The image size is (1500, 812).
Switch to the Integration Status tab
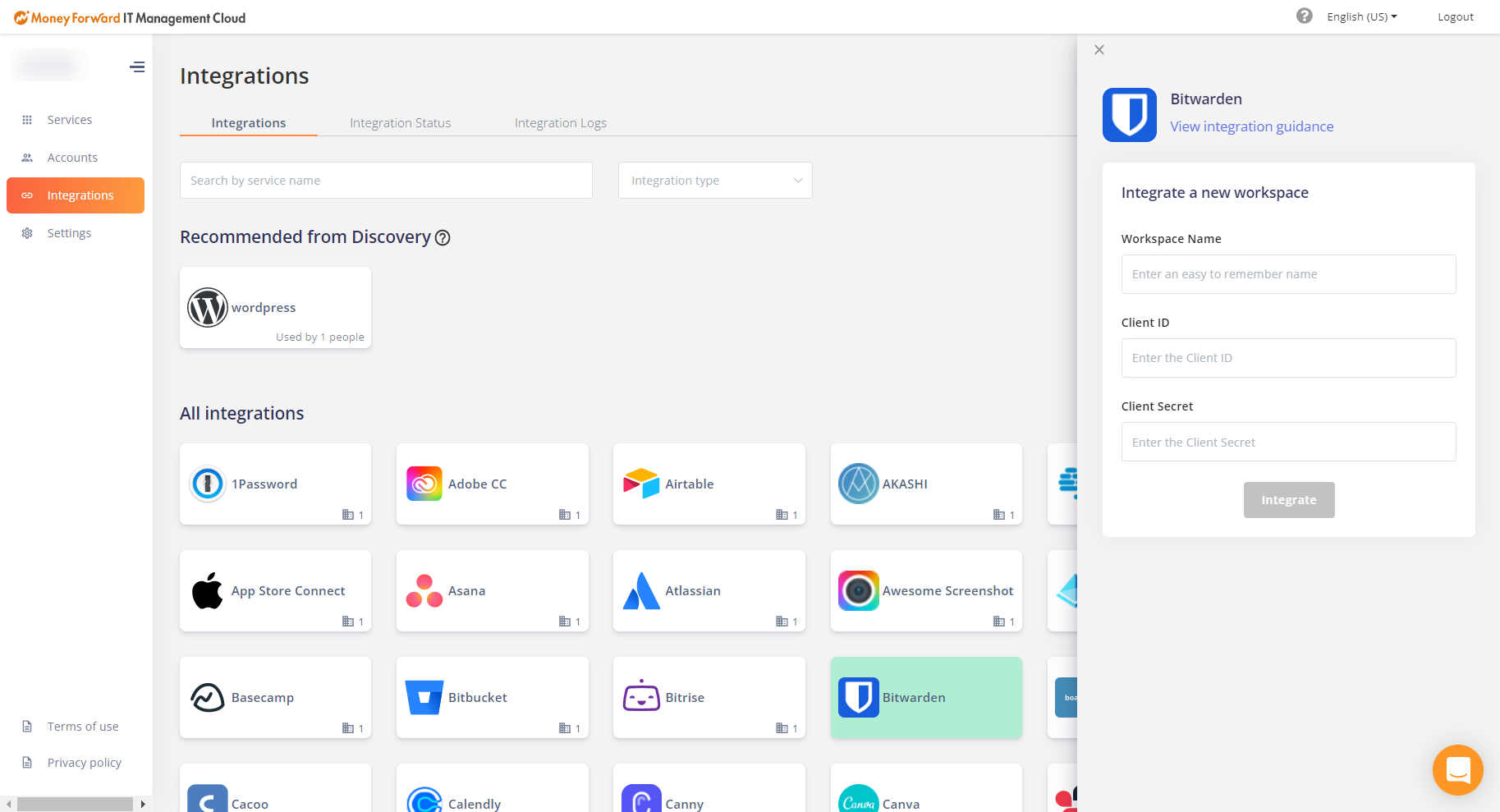point(401,123)
